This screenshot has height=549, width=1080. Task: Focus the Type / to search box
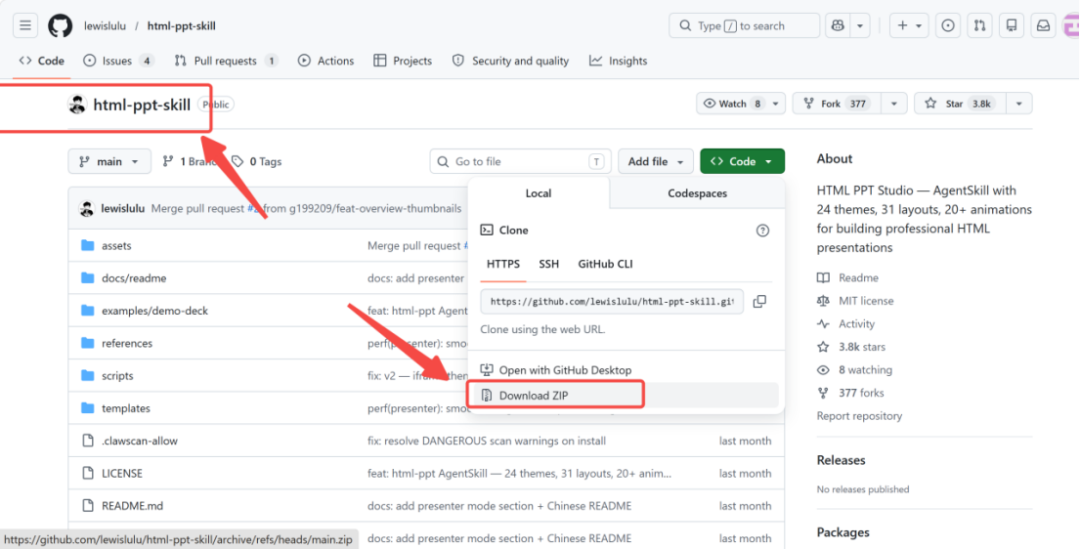point(744,25)
